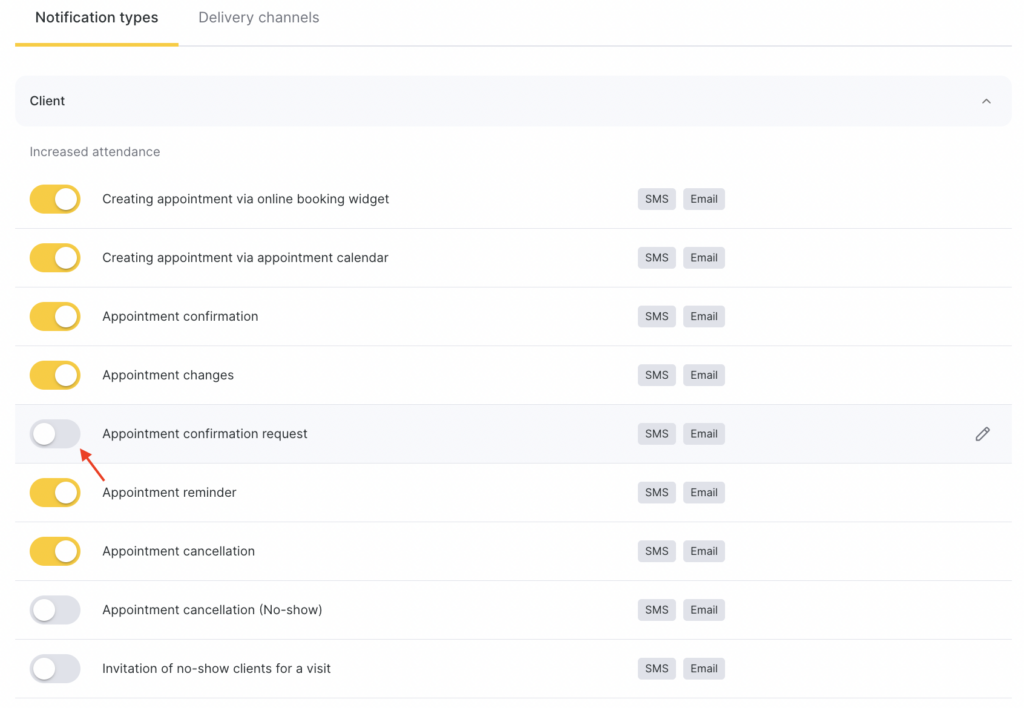1024x708 pixels.
Task: Click the Client section header label
Action: click(x=48, y=101)
